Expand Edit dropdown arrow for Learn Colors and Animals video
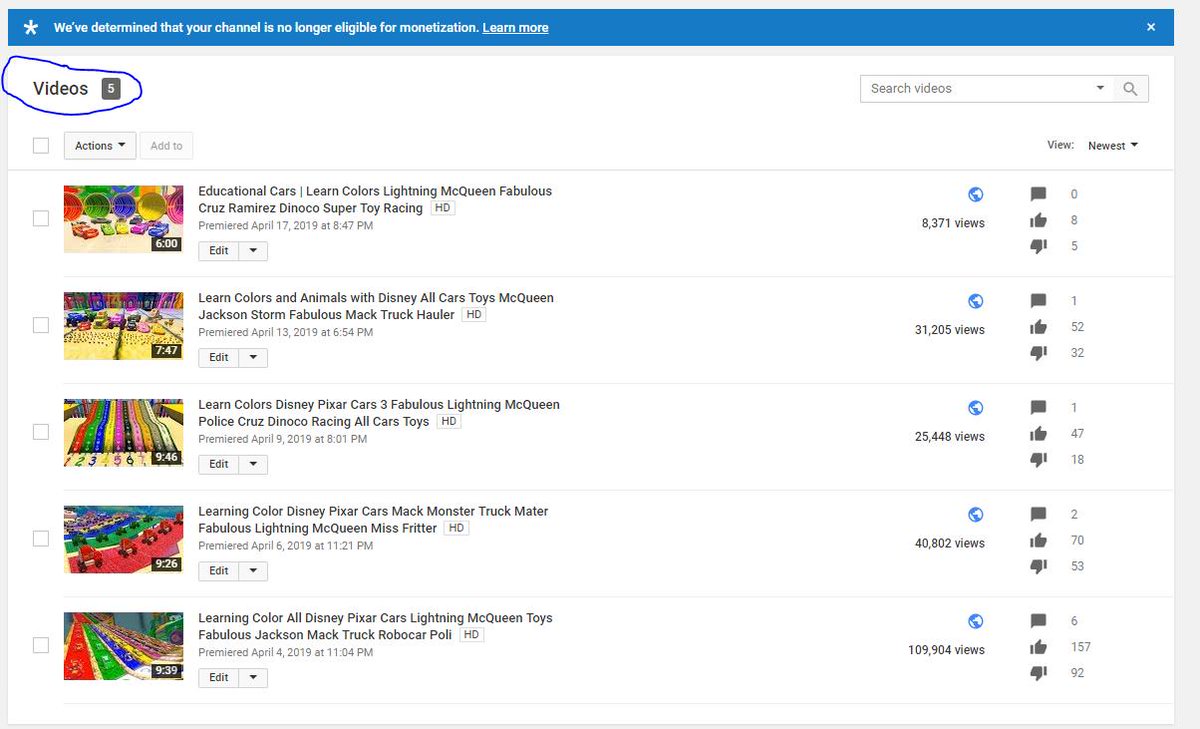 pyautogui.click(x=253, y=358)
